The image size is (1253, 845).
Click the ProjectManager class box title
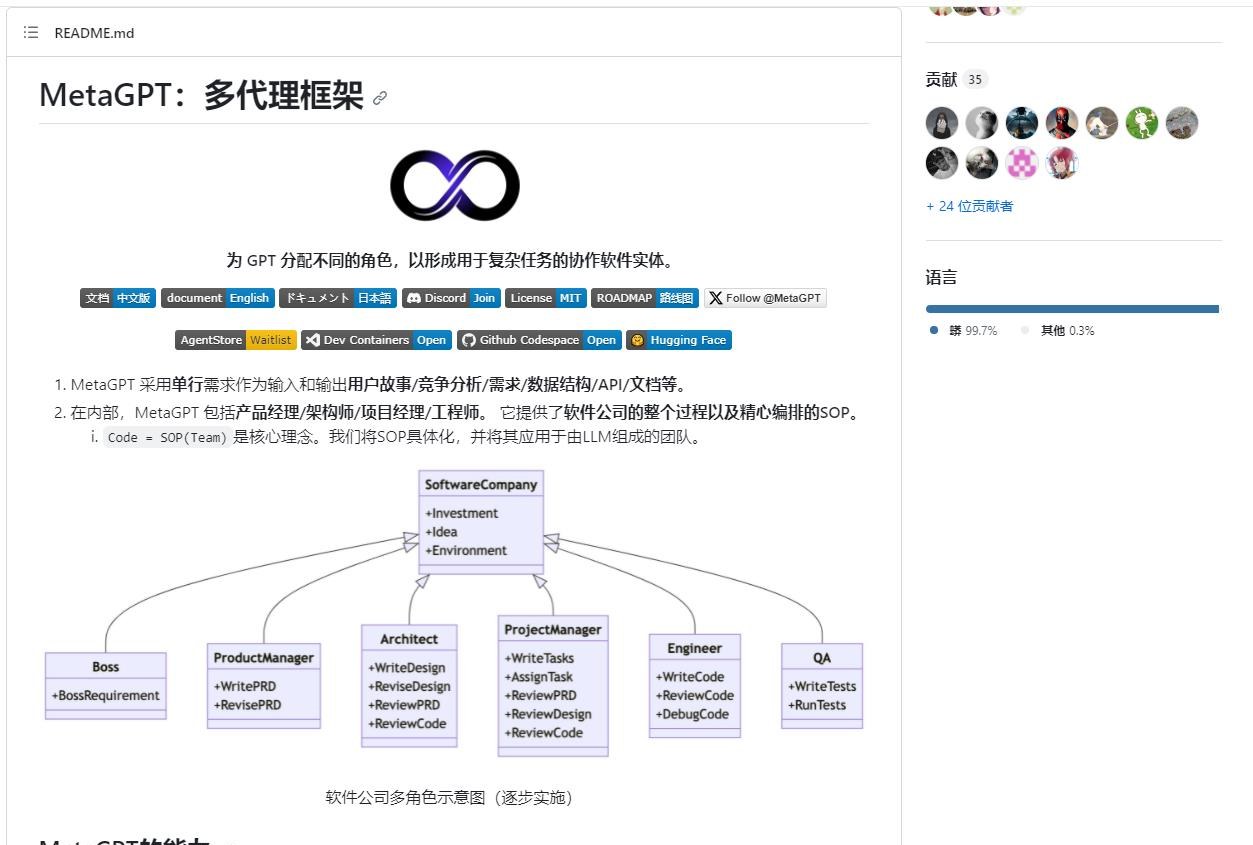tap(553, 630)
